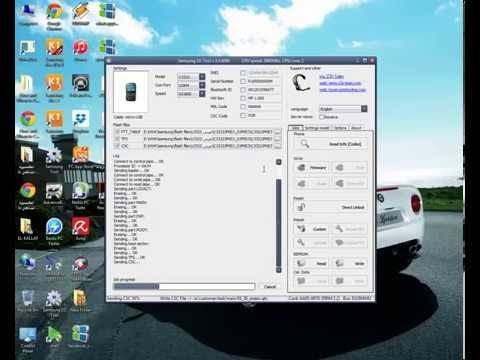Click the Cancel button next to progress bar
Screen dimensions: 480x360
pyautogui.click(x=270, y=286)
